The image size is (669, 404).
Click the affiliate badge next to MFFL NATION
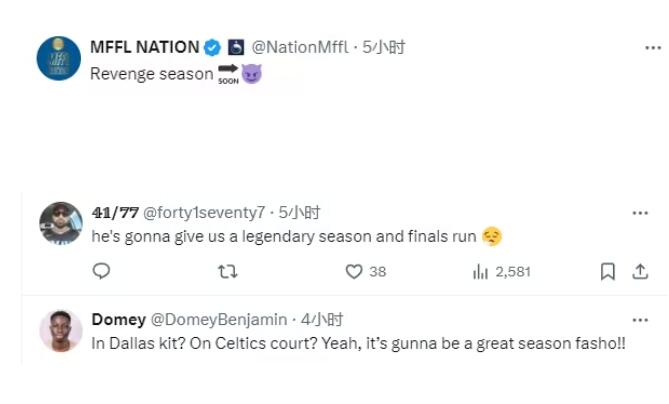pos(236,47)
